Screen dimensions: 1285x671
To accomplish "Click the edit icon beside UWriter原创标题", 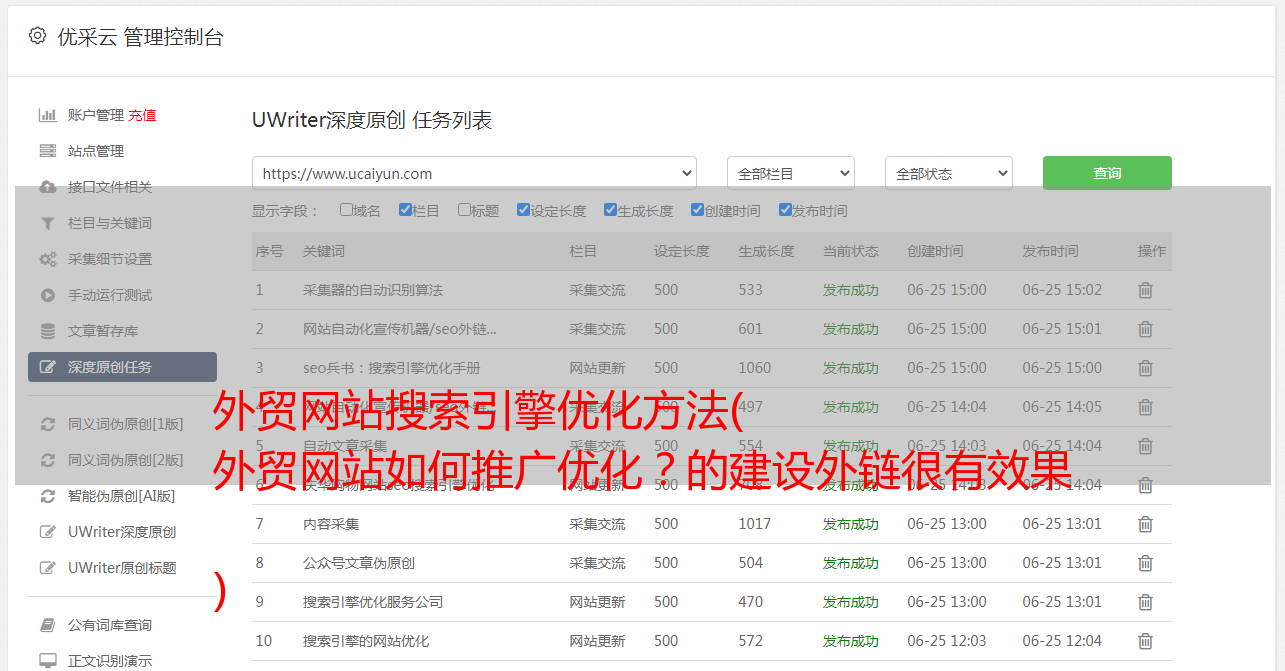I will pos(47,568).
